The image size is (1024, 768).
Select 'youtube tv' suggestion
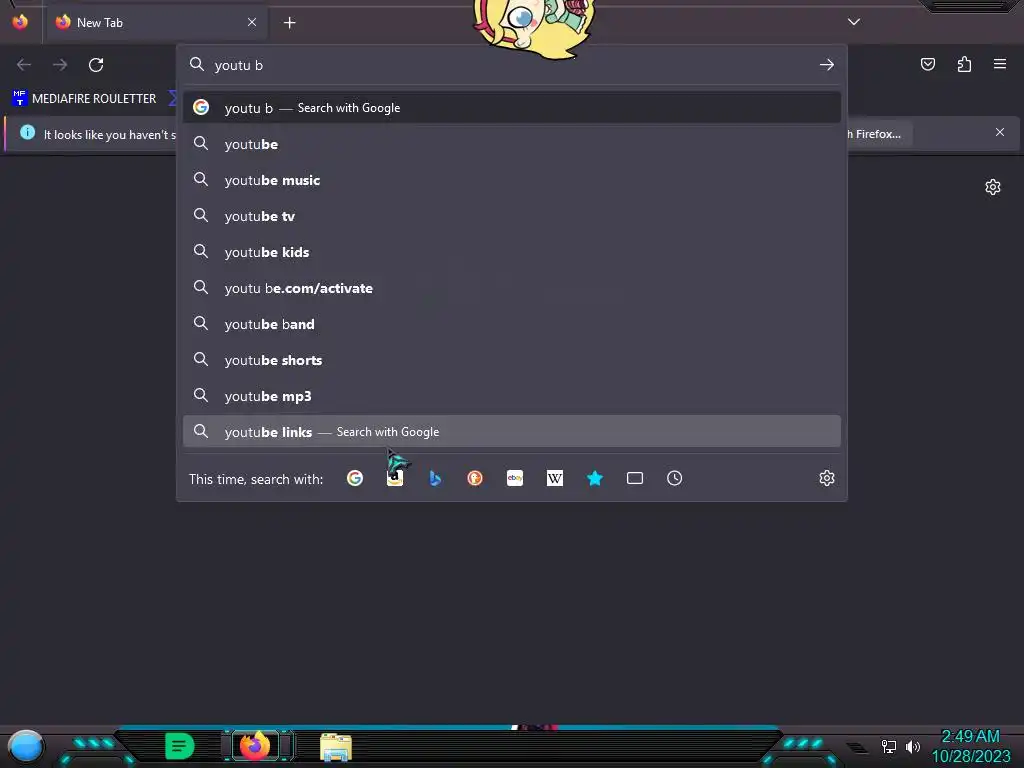[511, 216]
